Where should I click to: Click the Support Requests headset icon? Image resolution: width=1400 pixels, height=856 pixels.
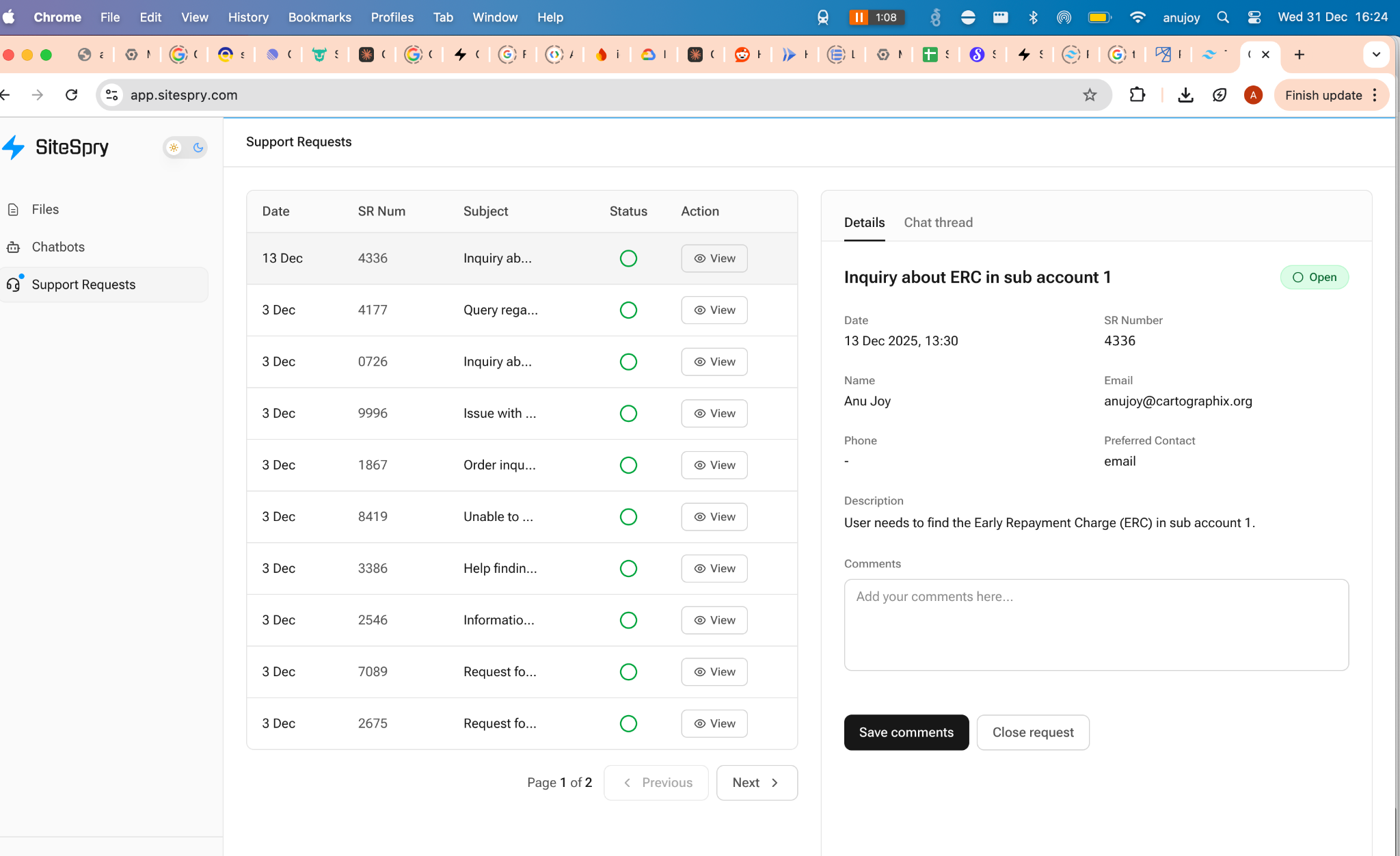point(14,284)
